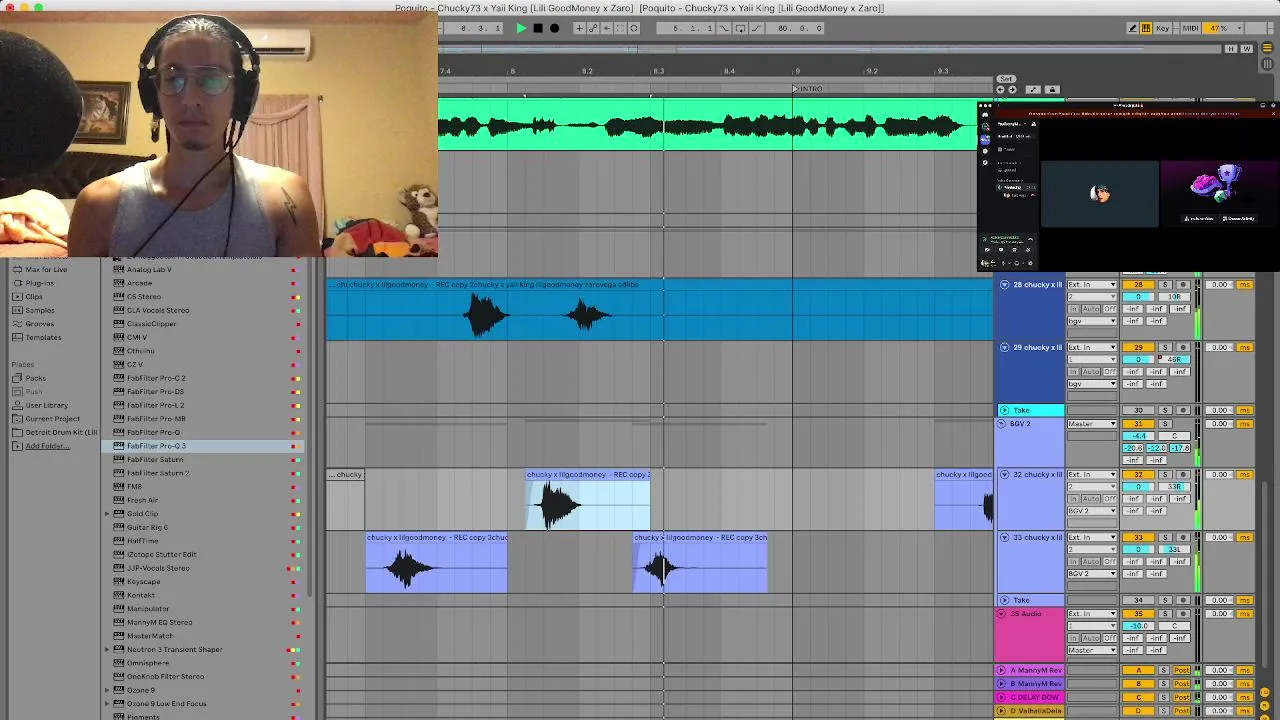This screenshot has width=1280, height=720.
Task: Click track 28 volume slider field
Action: tap(1138, 297)
